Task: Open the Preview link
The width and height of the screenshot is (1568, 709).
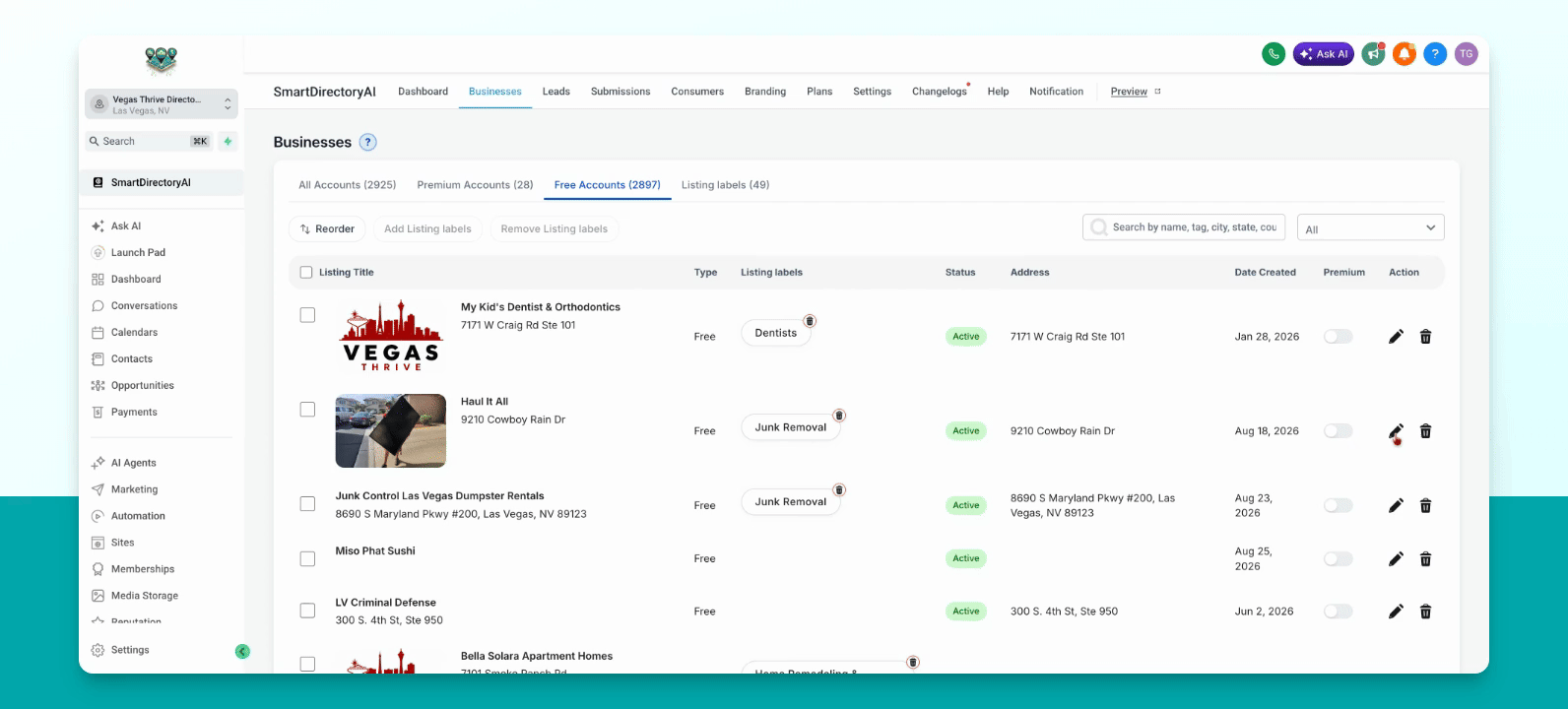Action: pyautogui.click(x=1129, y=92)
